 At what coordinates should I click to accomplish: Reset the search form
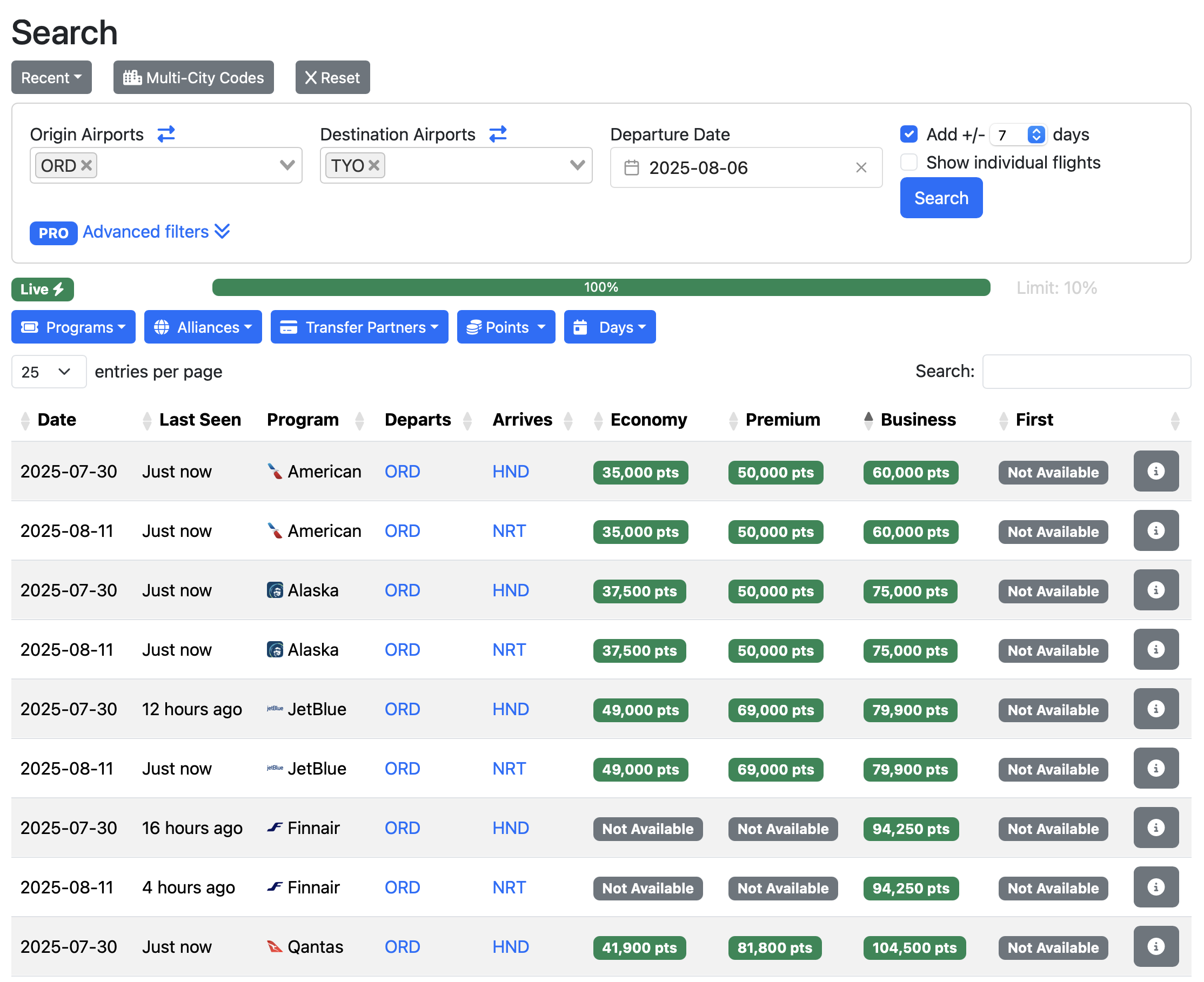(x=333, y=77)
